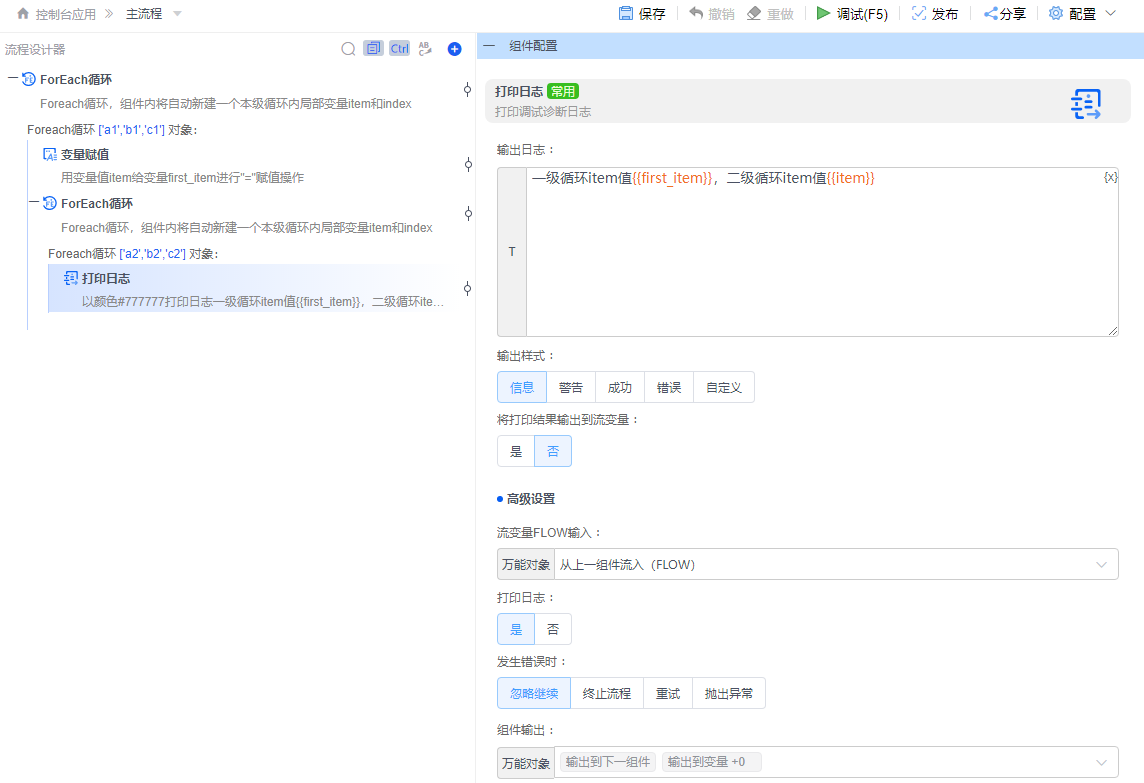This screenshot has width=1144, height=783.
Task: Choose 否 for output to flow variable
Action: [553, 451]
